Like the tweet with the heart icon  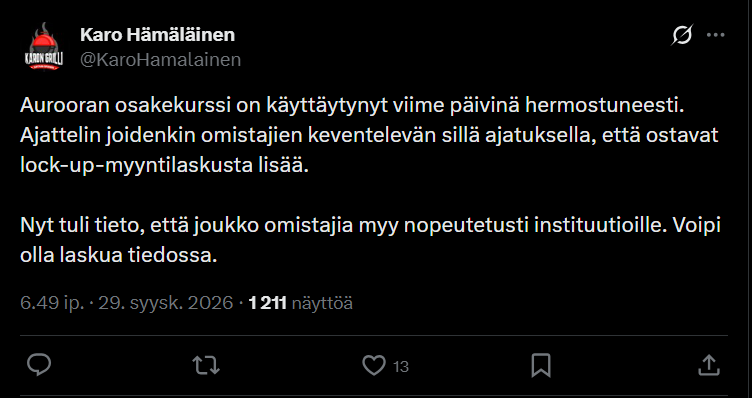coord(374,365)
